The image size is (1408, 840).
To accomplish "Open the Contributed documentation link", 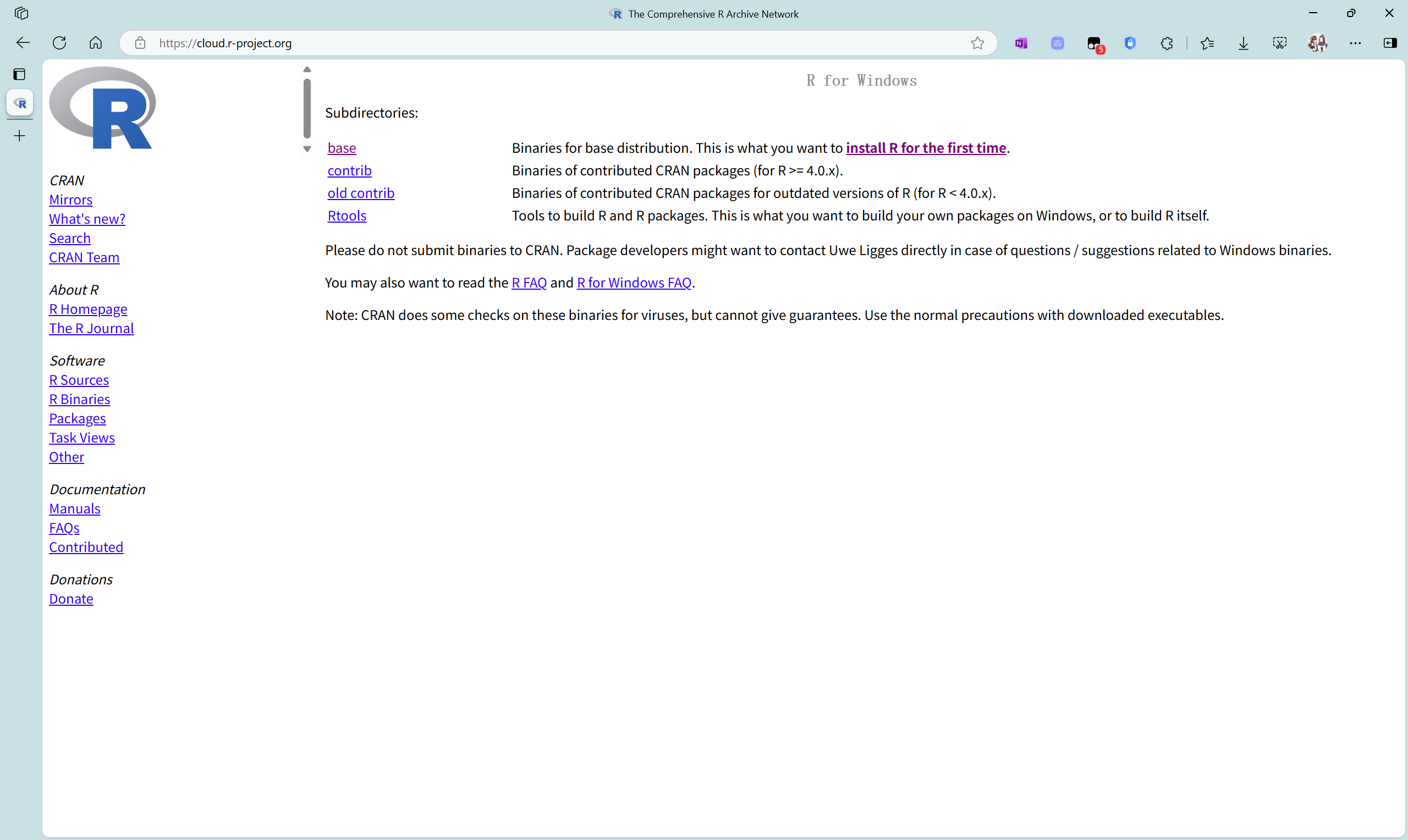I will click(x=86, y=547).
